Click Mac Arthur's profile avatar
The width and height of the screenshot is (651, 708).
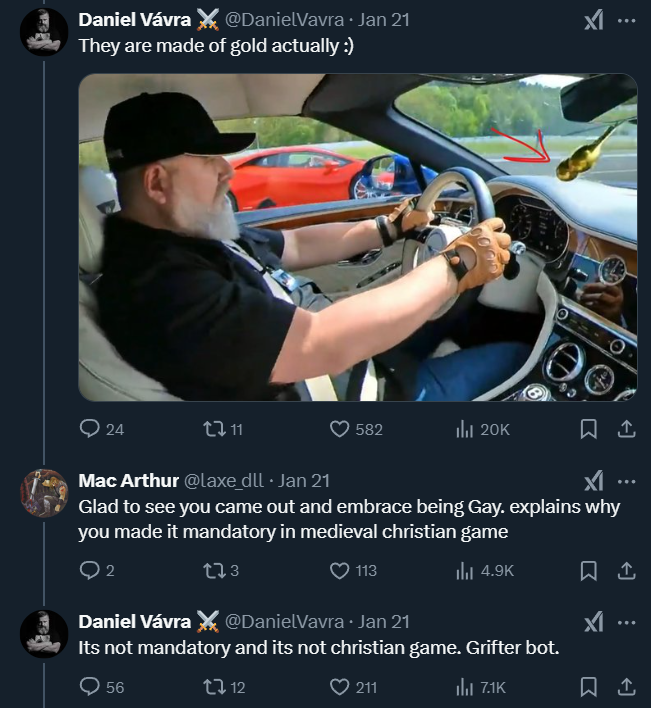pos(44,493)
